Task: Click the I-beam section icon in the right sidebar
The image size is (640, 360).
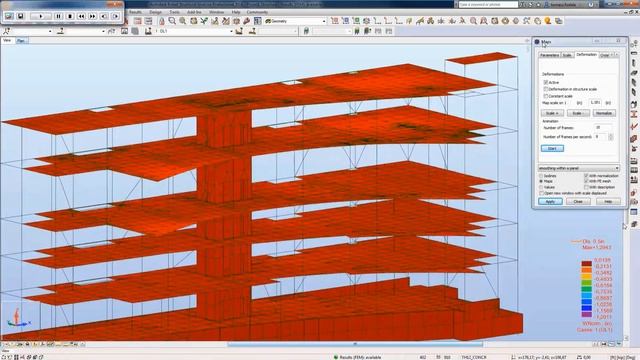Action: (x=634, y=114)
